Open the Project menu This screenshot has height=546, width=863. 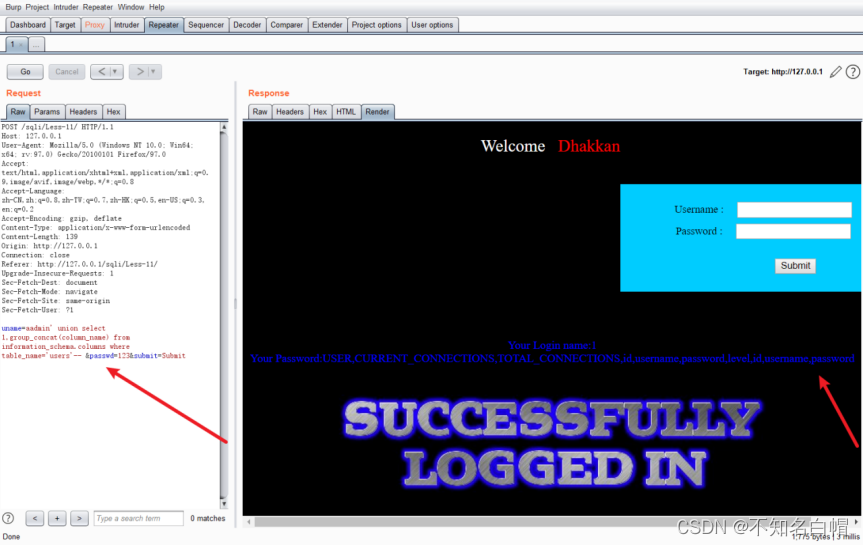pyautogui.click(x=37, y=7)
